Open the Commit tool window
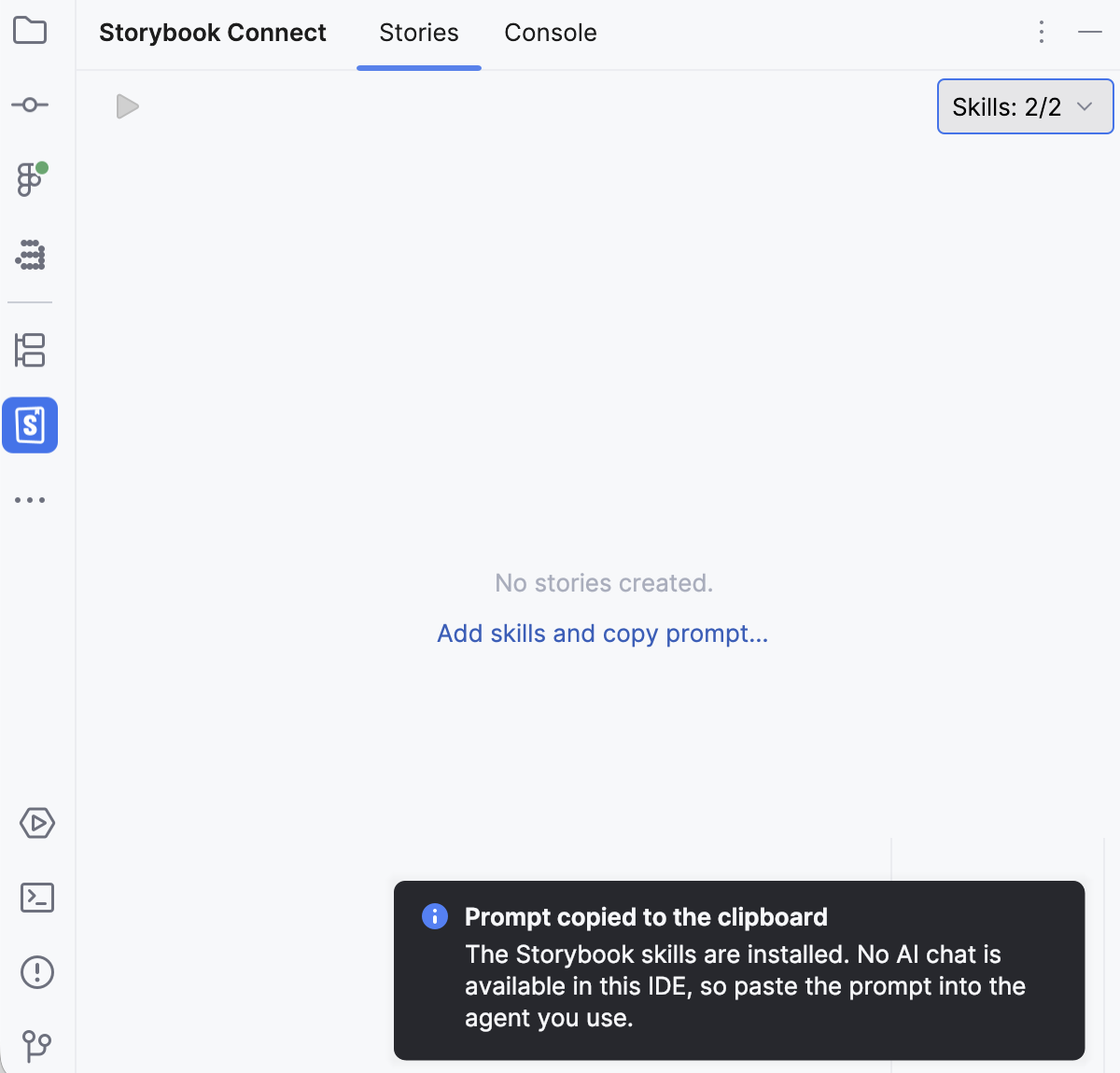This screenshot has height=1073, width=1120. 30,105
